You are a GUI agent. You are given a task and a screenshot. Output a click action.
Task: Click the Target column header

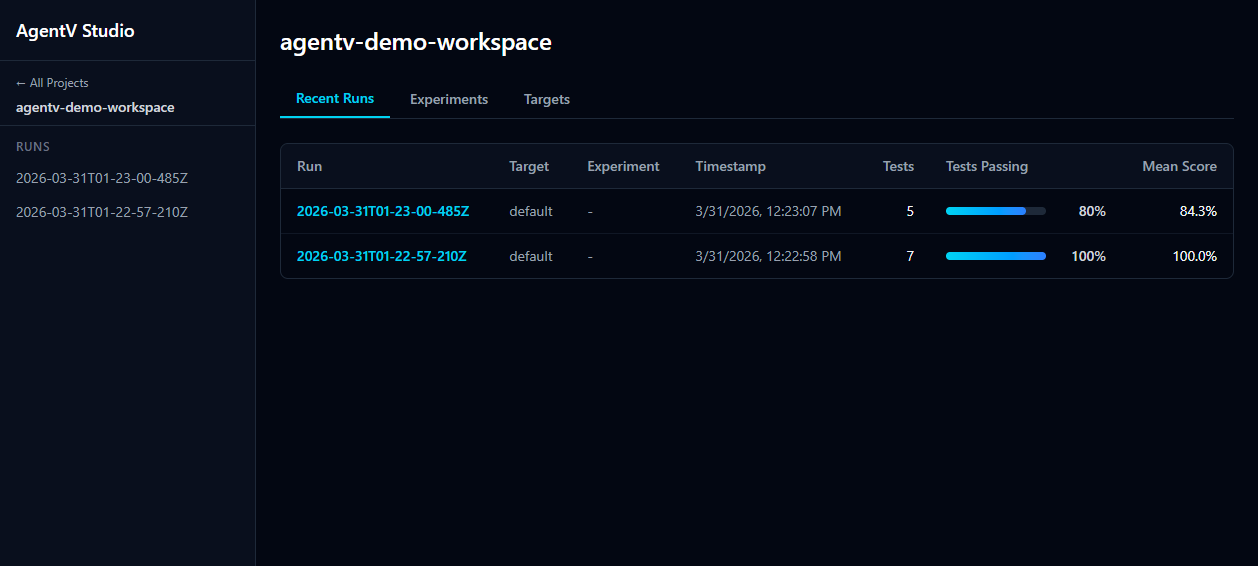[529, 166]
